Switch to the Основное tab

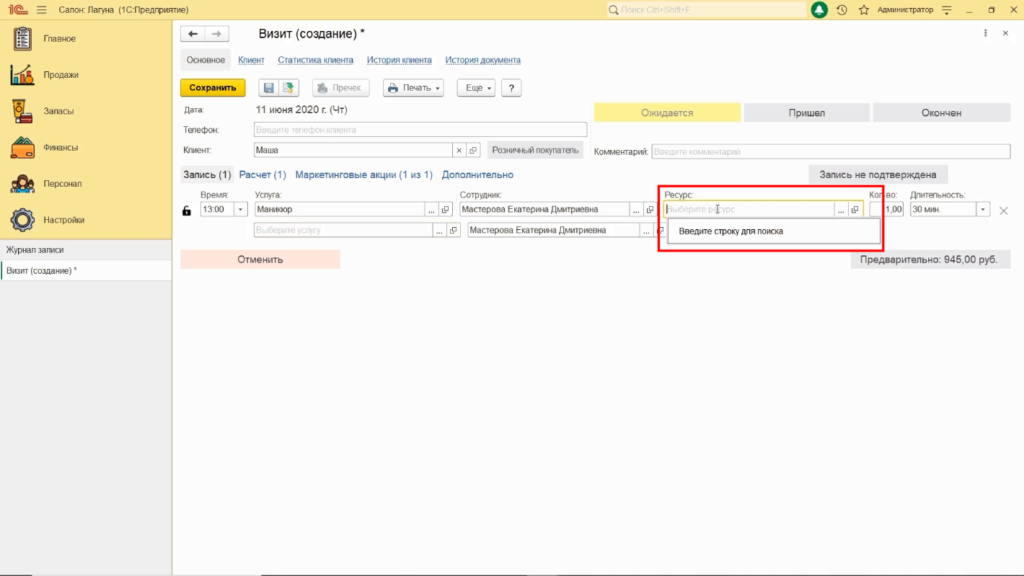[206, 60]
